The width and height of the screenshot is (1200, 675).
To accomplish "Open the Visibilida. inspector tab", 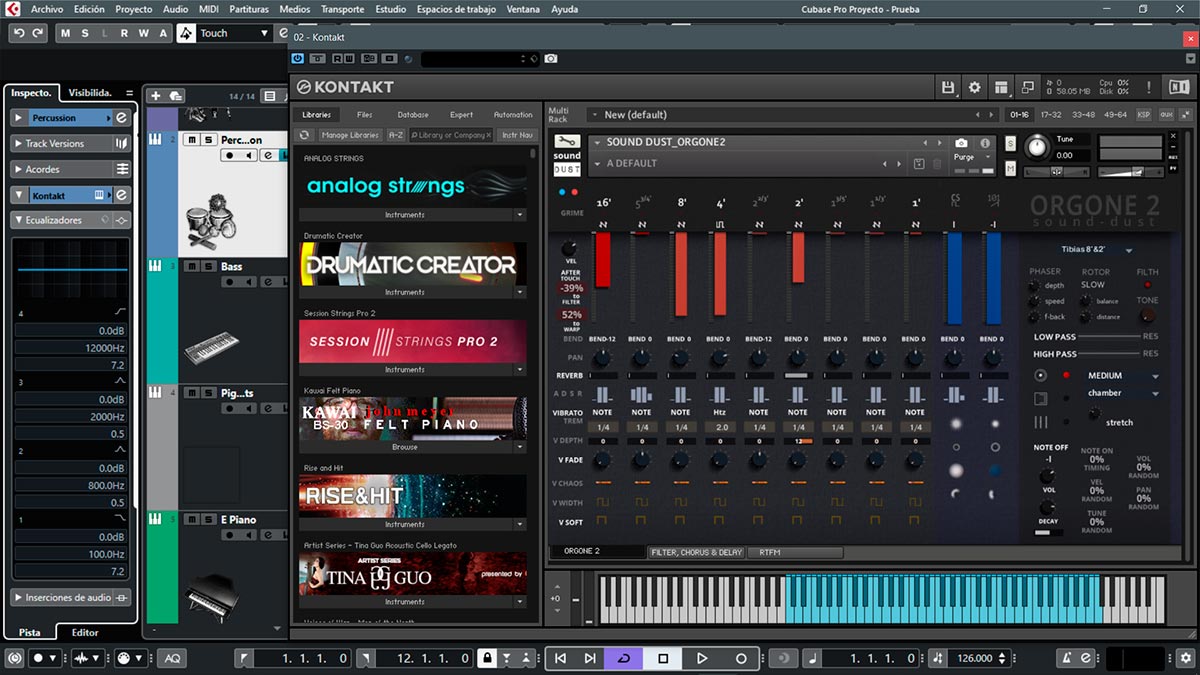I will click(89, 93).
